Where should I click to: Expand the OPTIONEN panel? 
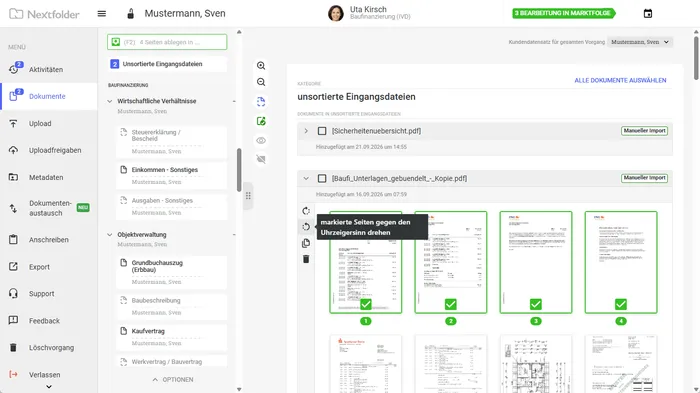[x=173, y=380]
